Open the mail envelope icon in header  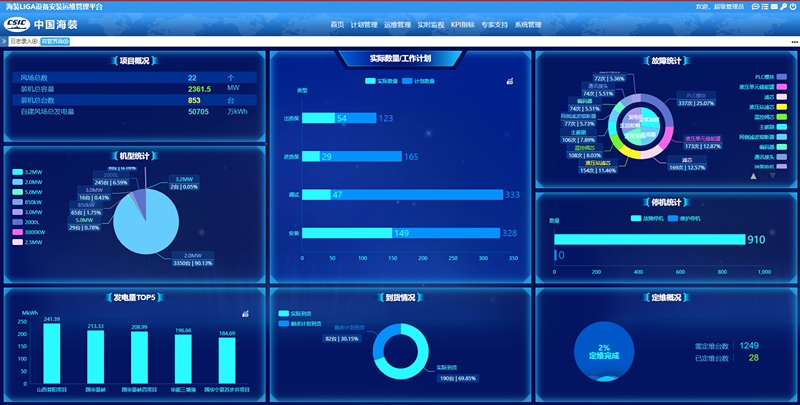coord(774,7)
